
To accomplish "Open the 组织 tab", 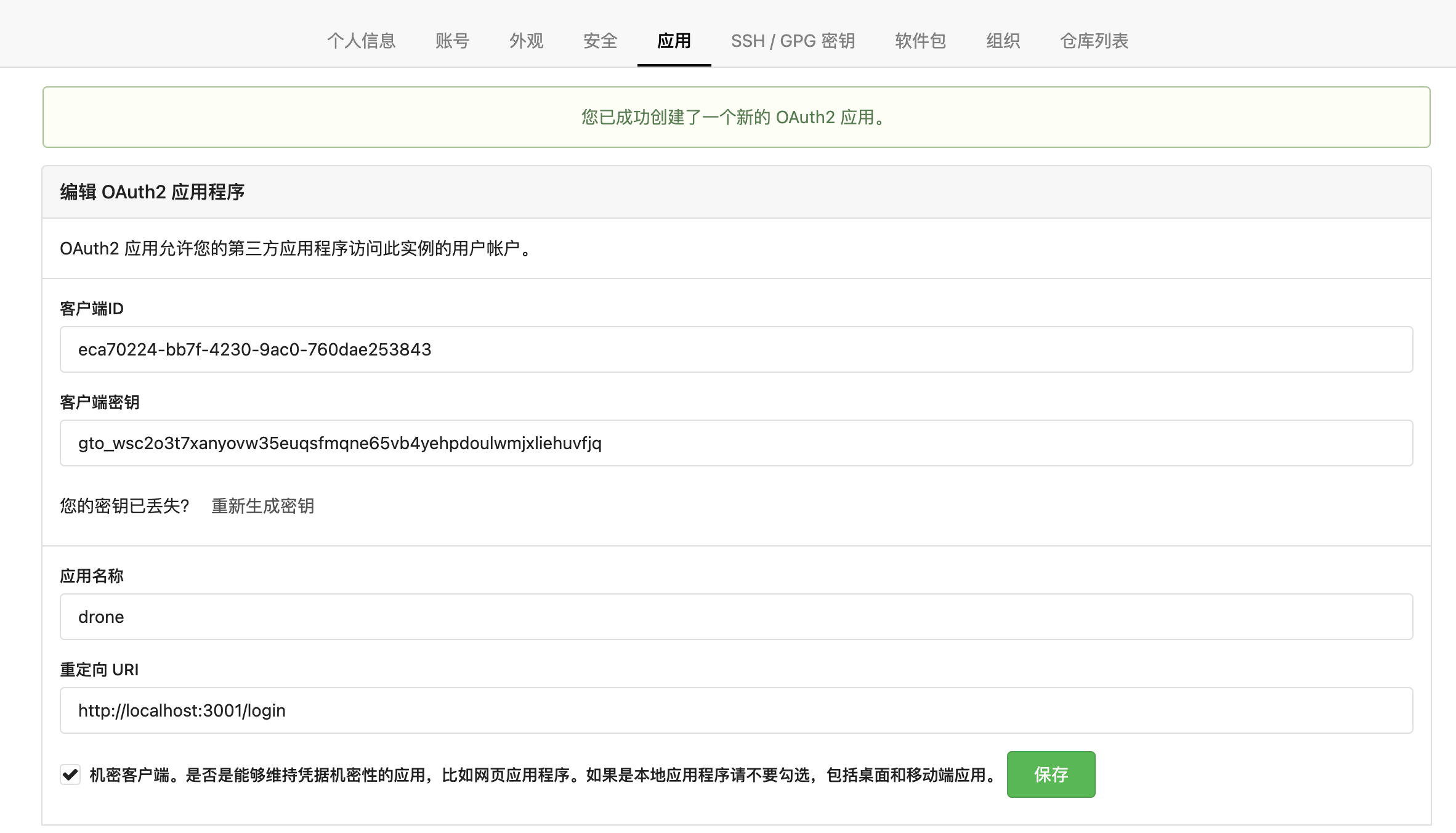I will point(1003,41).
